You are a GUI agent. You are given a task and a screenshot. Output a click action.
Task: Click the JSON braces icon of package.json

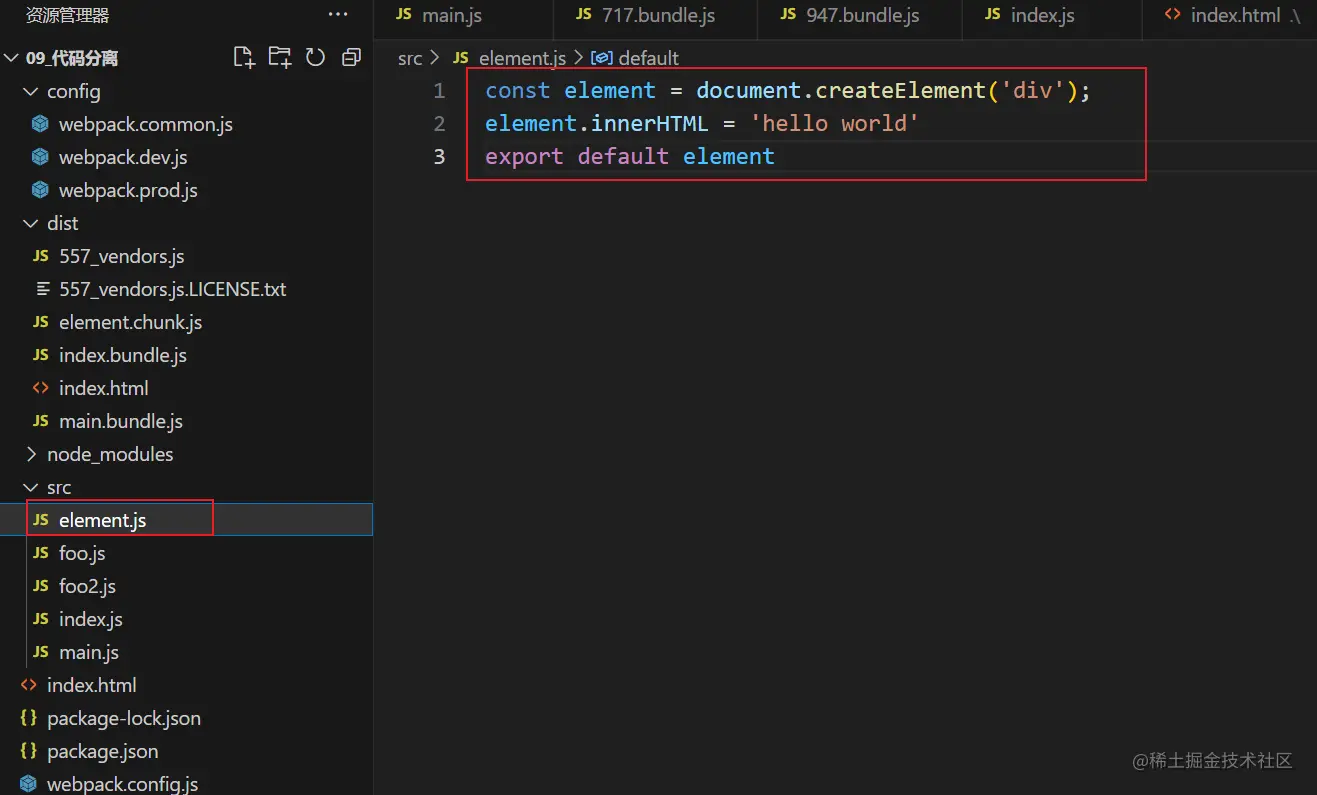29,751
